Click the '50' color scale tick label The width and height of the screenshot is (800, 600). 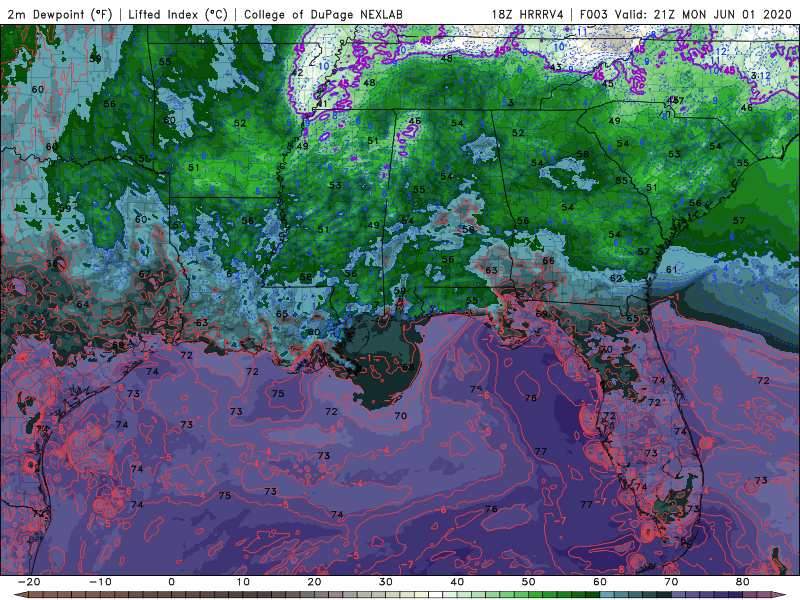529,582
